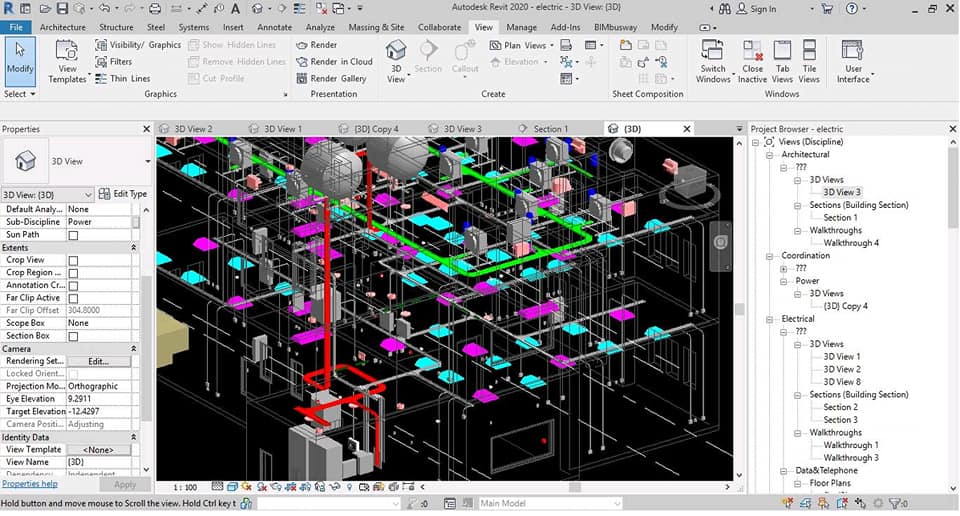Viewport: 960px width, 516px height.
Task: Choose Render in Cloud
Action: point(334,62)
